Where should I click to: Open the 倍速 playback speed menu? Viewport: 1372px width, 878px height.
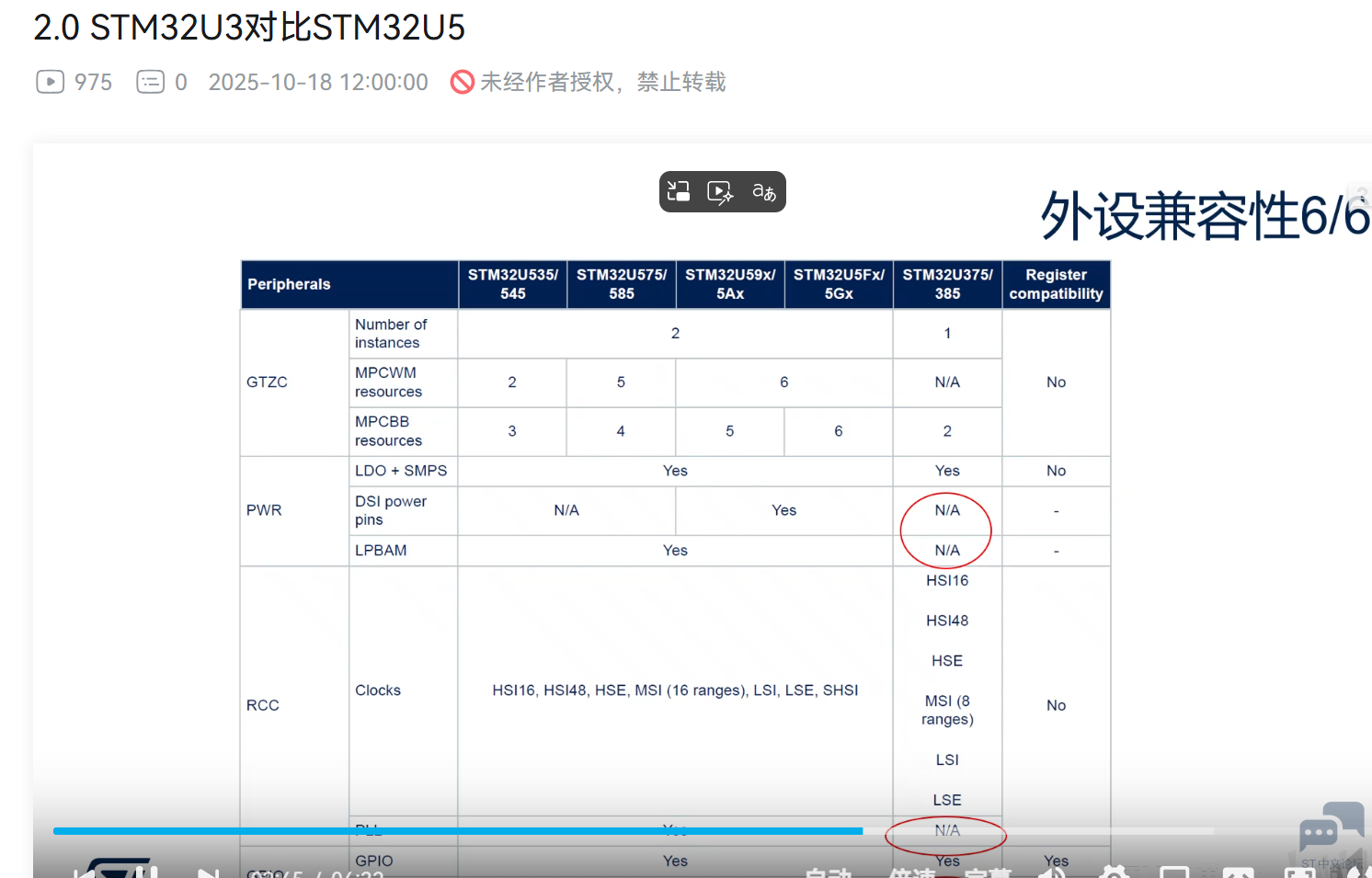912,872
